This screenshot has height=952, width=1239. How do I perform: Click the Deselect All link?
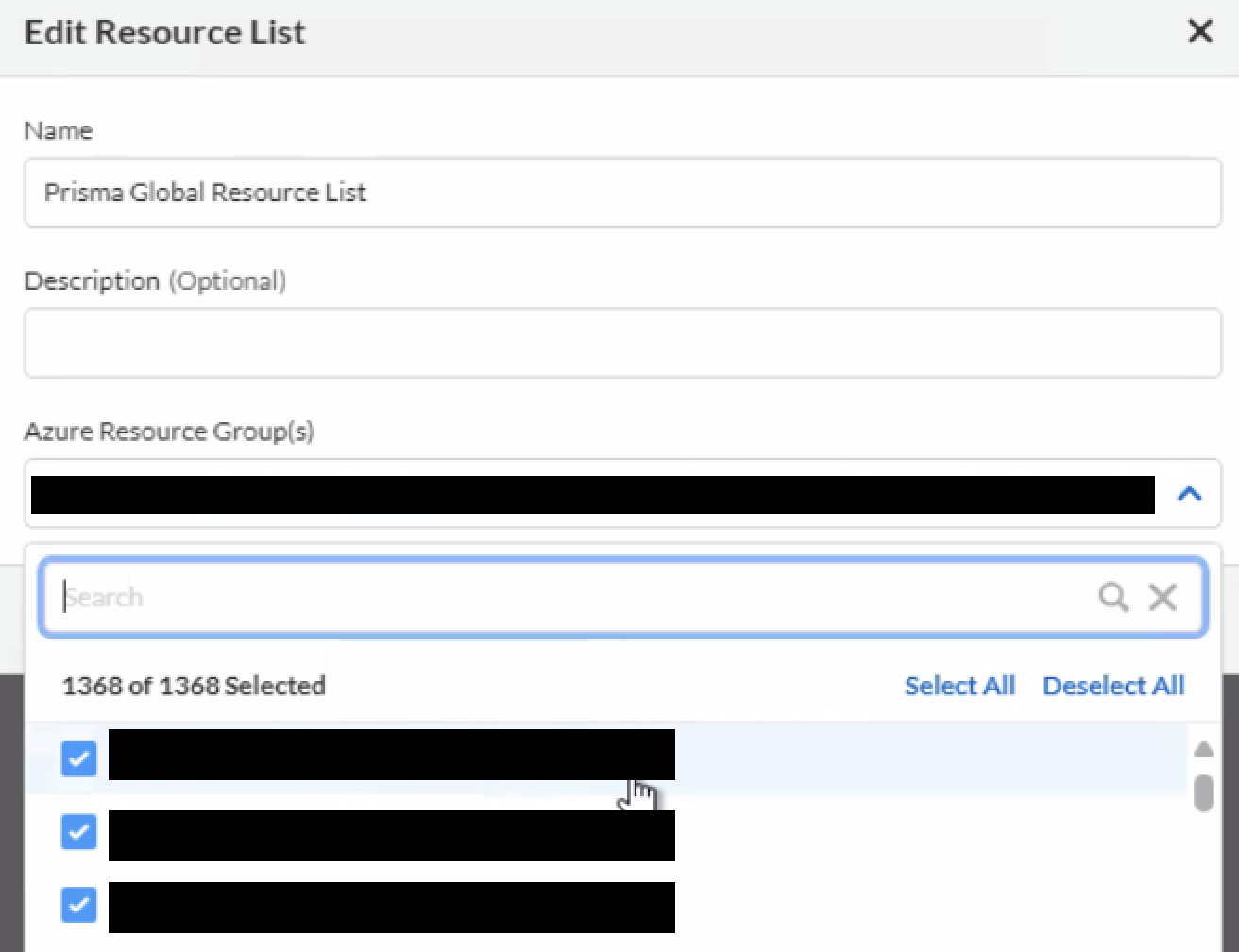(1113, 686)
